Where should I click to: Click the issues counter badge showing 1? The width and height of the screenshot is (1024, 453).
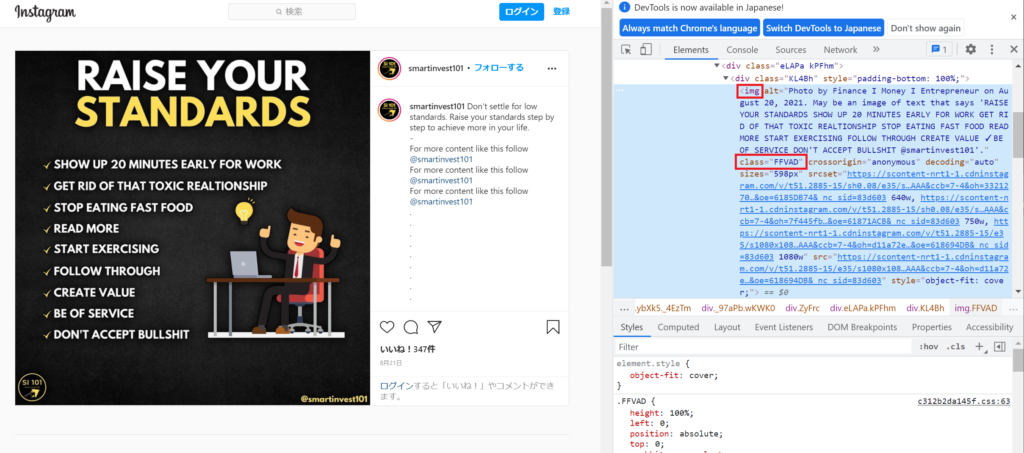pyautogui.click(x=938, y=49)
